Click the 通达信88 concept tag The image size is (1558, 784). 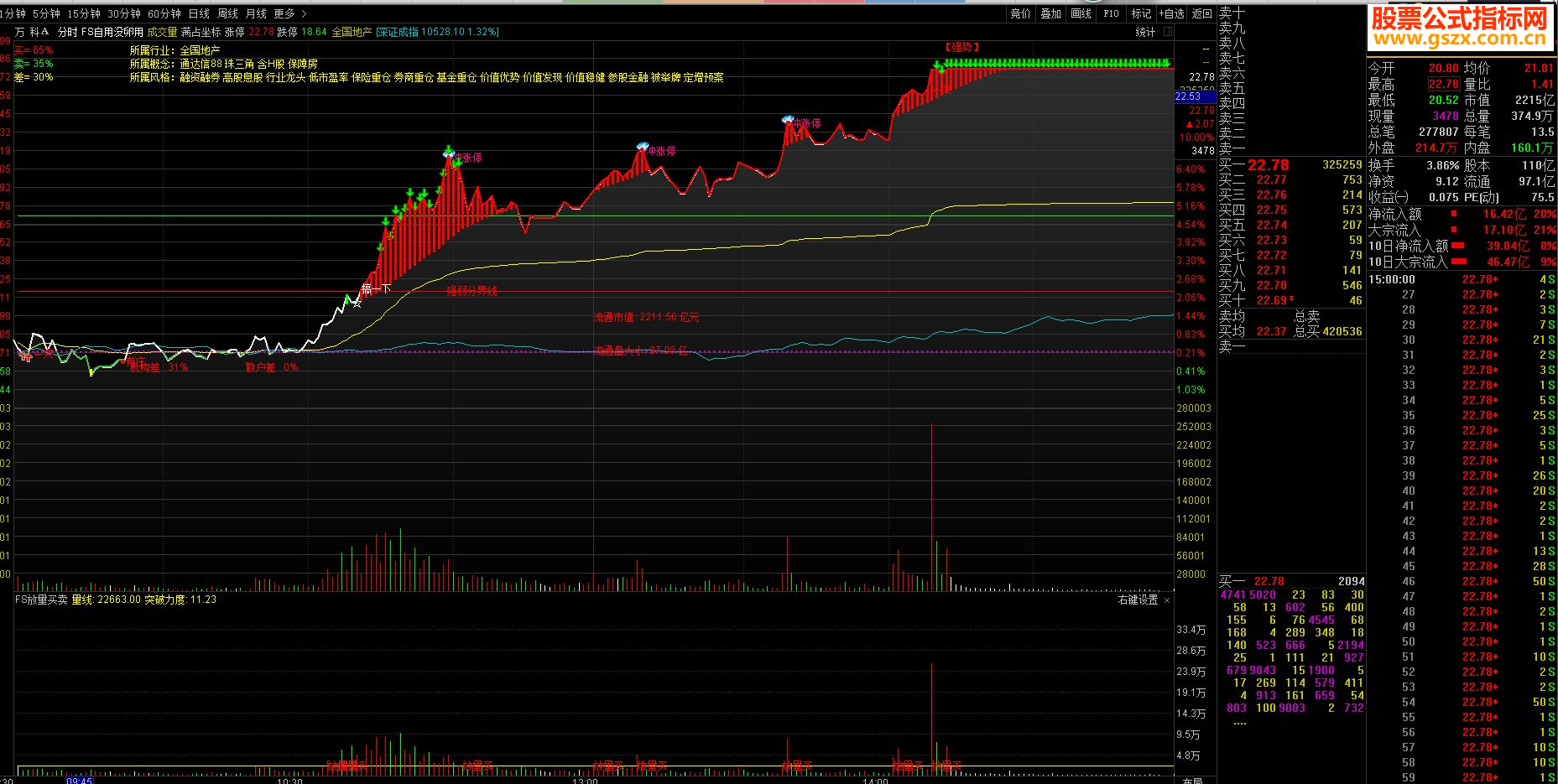[201, 64]
